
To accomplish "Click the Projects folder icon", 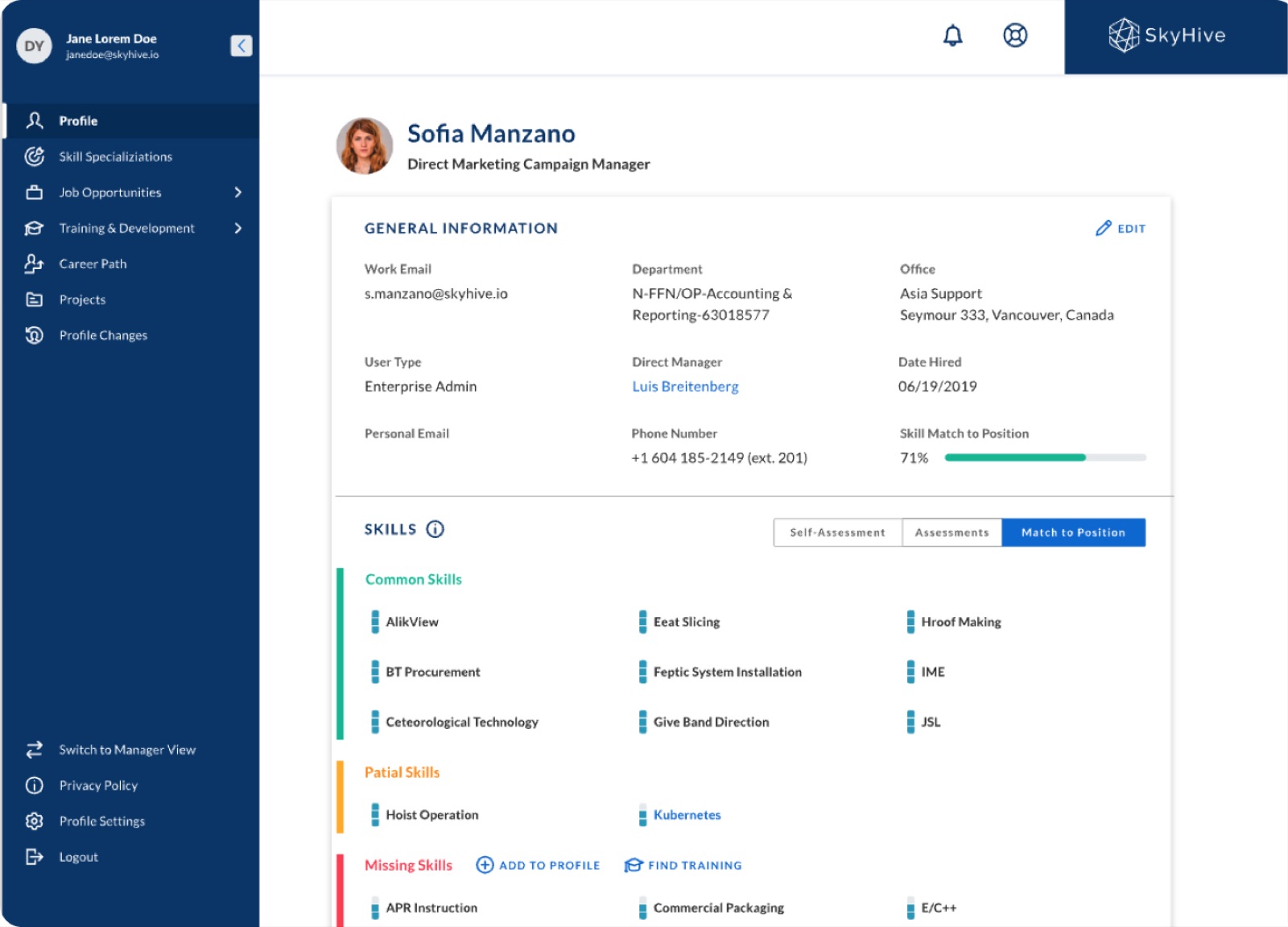I will click(34, 300).
